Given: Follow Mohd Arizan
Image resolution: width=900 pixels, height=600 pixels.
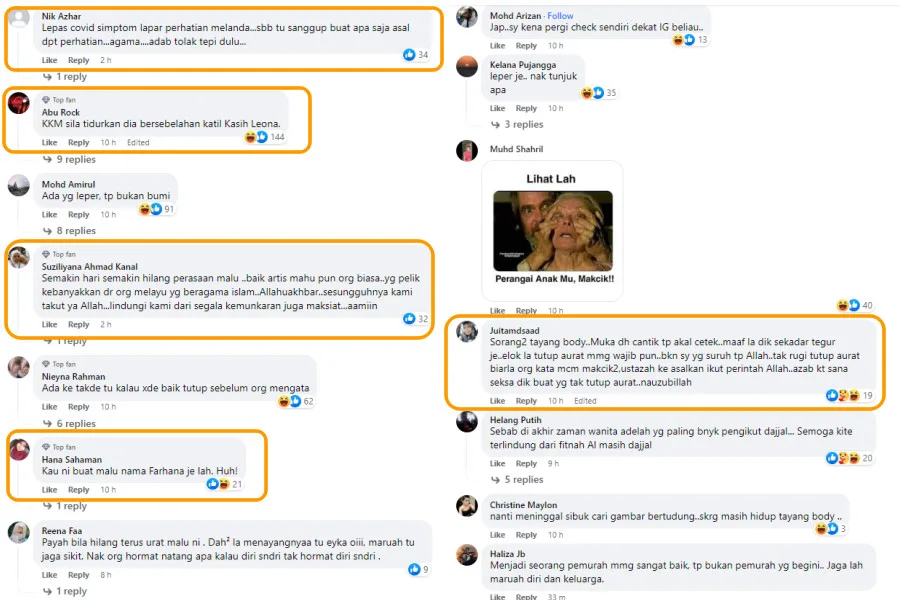Looking at the screenshot, I should (561, 16).
